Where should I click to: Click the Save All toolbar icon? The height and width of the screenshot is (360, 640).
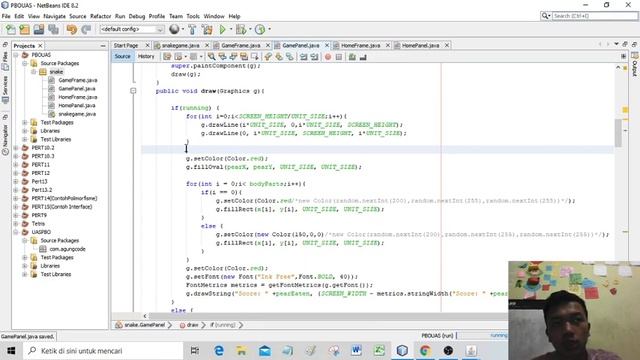(x=53, y=29)
